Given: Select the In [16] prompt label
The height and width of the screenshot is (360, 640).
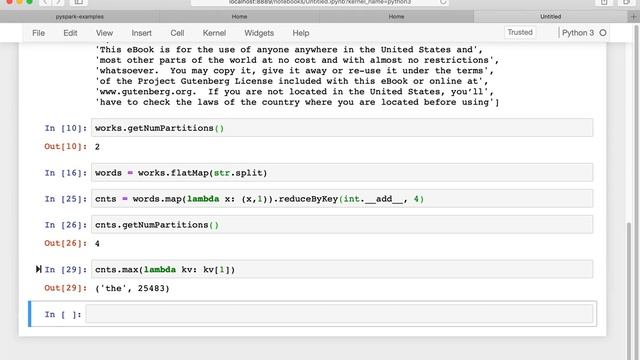Looking at the screenshot, I should point(66,173).
